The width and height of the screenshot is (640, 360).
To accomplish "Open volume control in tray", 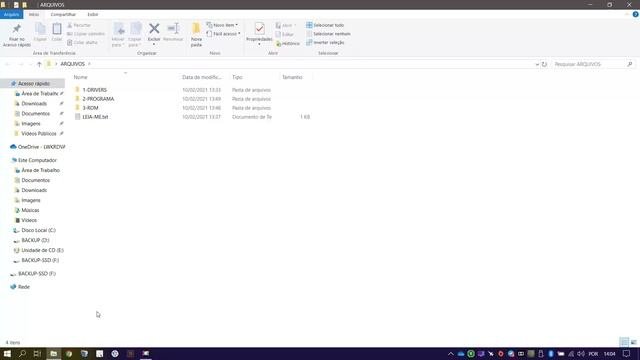I will pyautogui.click(x=581, y=354).
